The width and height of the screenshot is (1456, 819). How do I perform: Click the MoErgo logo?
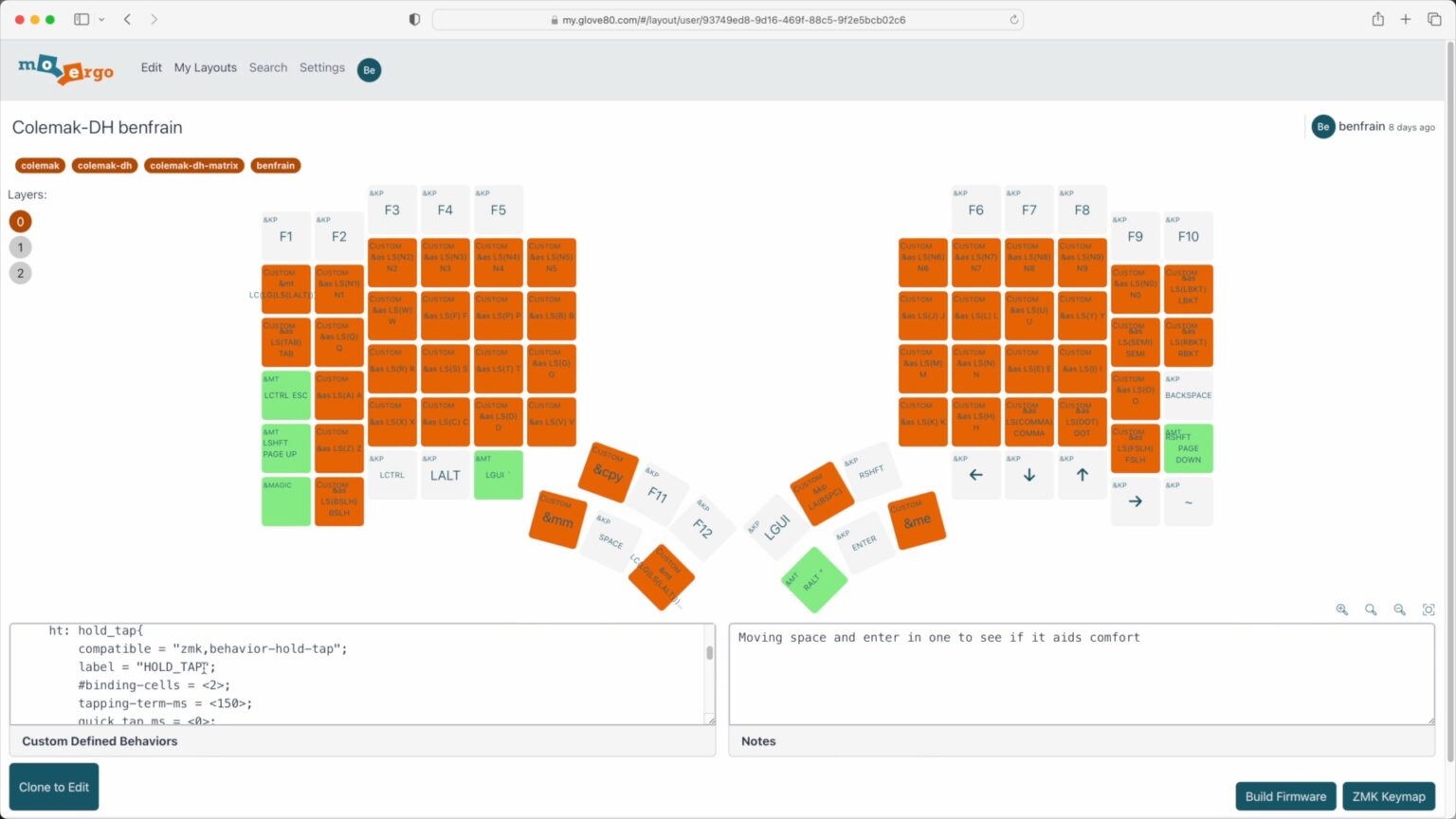click(65, 69)
